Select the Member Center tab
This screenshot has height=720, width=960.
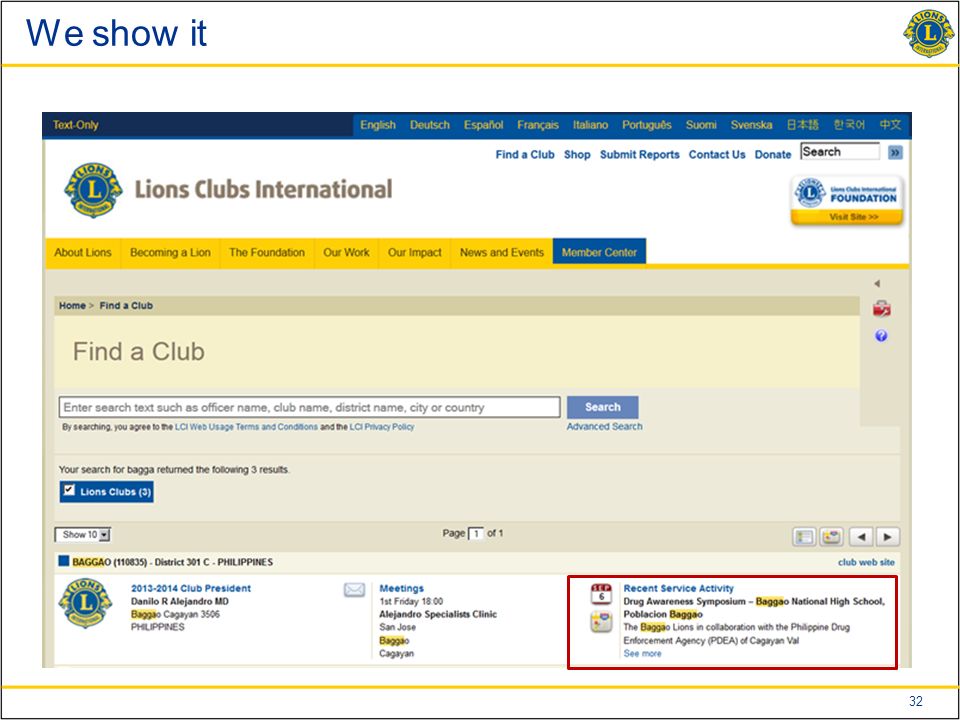point(599,252)
